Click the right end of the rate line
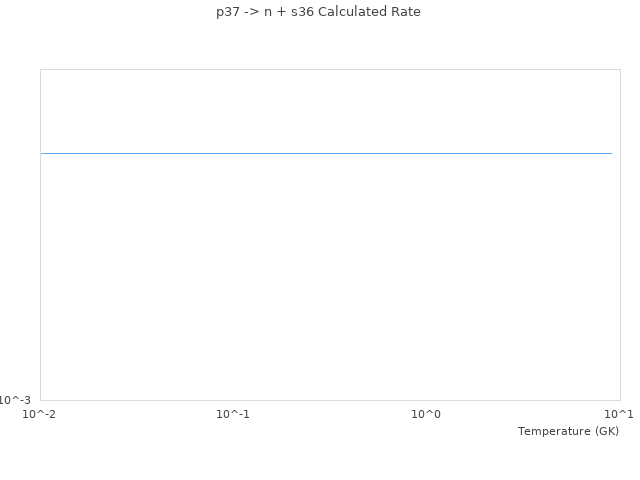The width and height of the screenshot is (640, 480). pos(610,153)
